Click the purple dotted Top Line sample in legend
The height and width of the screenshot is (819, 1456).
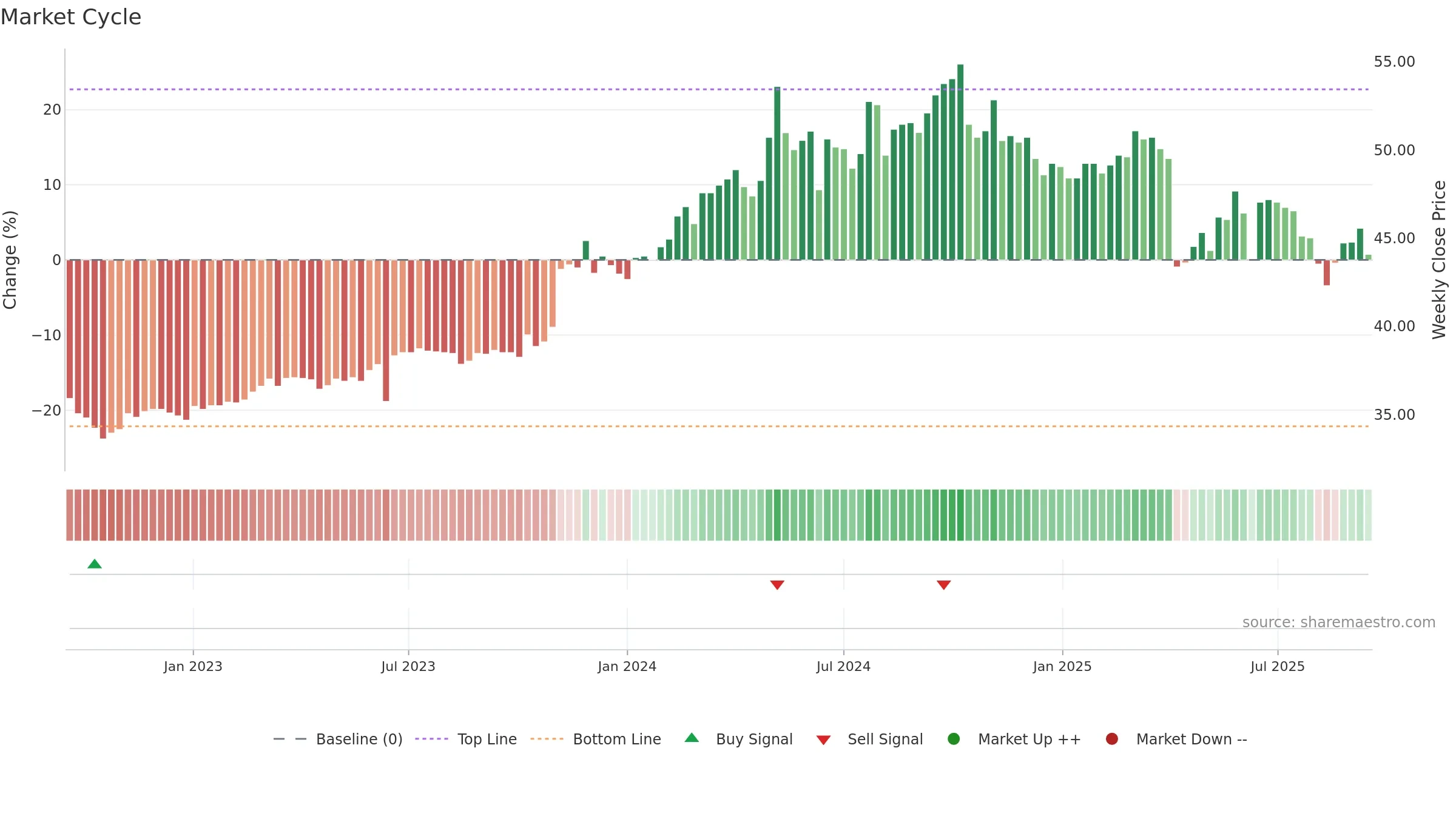click(x=431, y=739)
